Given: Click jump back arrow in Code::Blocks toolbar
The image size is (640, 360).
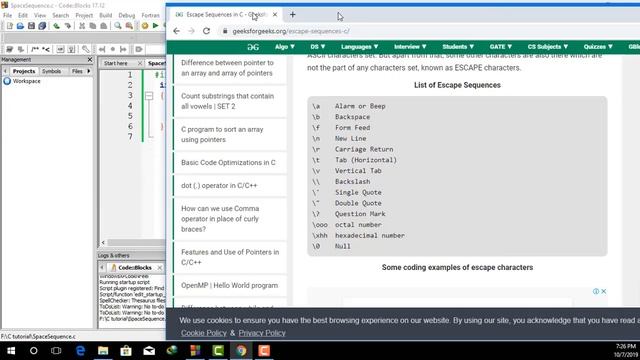Looking at the screenshot, I should point(102,49).
